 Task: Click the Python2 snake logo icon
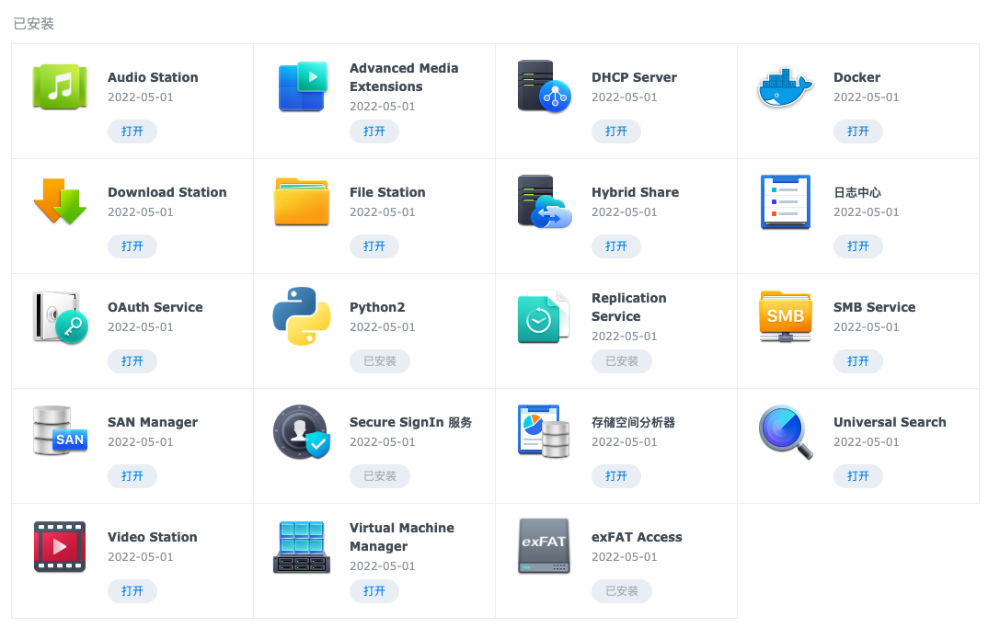tap(302, 316)
